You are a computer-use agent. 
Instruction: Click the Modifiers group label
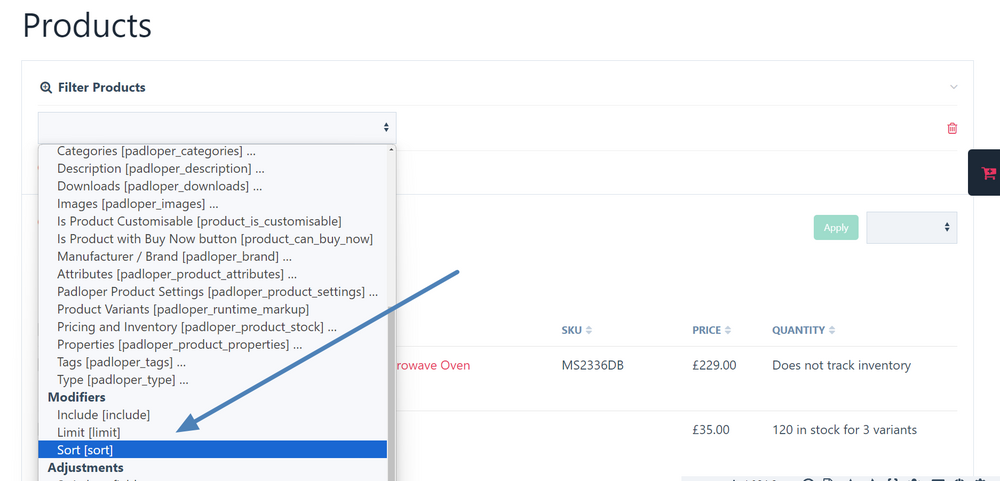point(77,397)
